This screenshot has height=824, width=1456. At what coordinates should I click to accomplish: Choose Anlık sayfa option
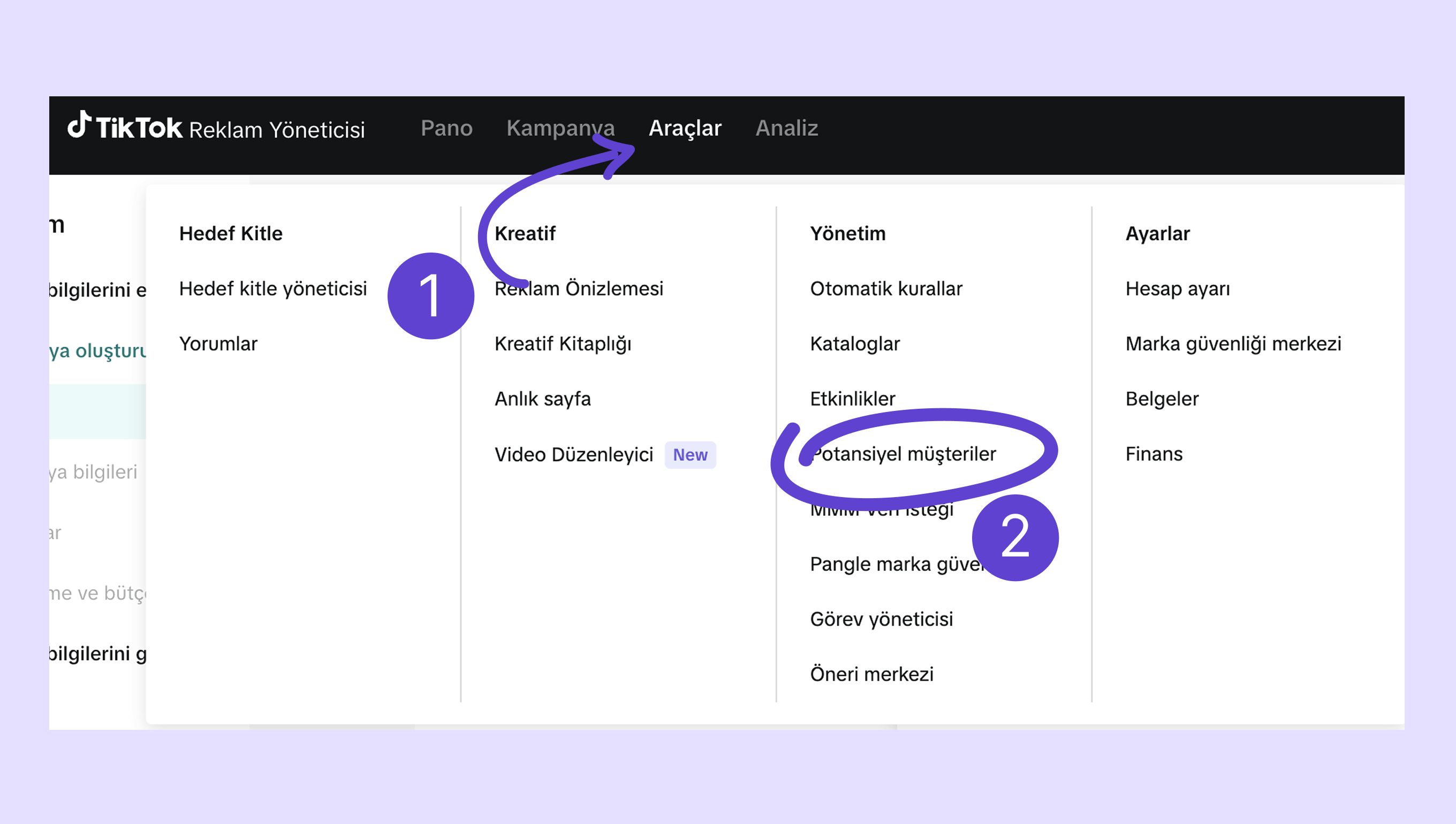(542, 399)
